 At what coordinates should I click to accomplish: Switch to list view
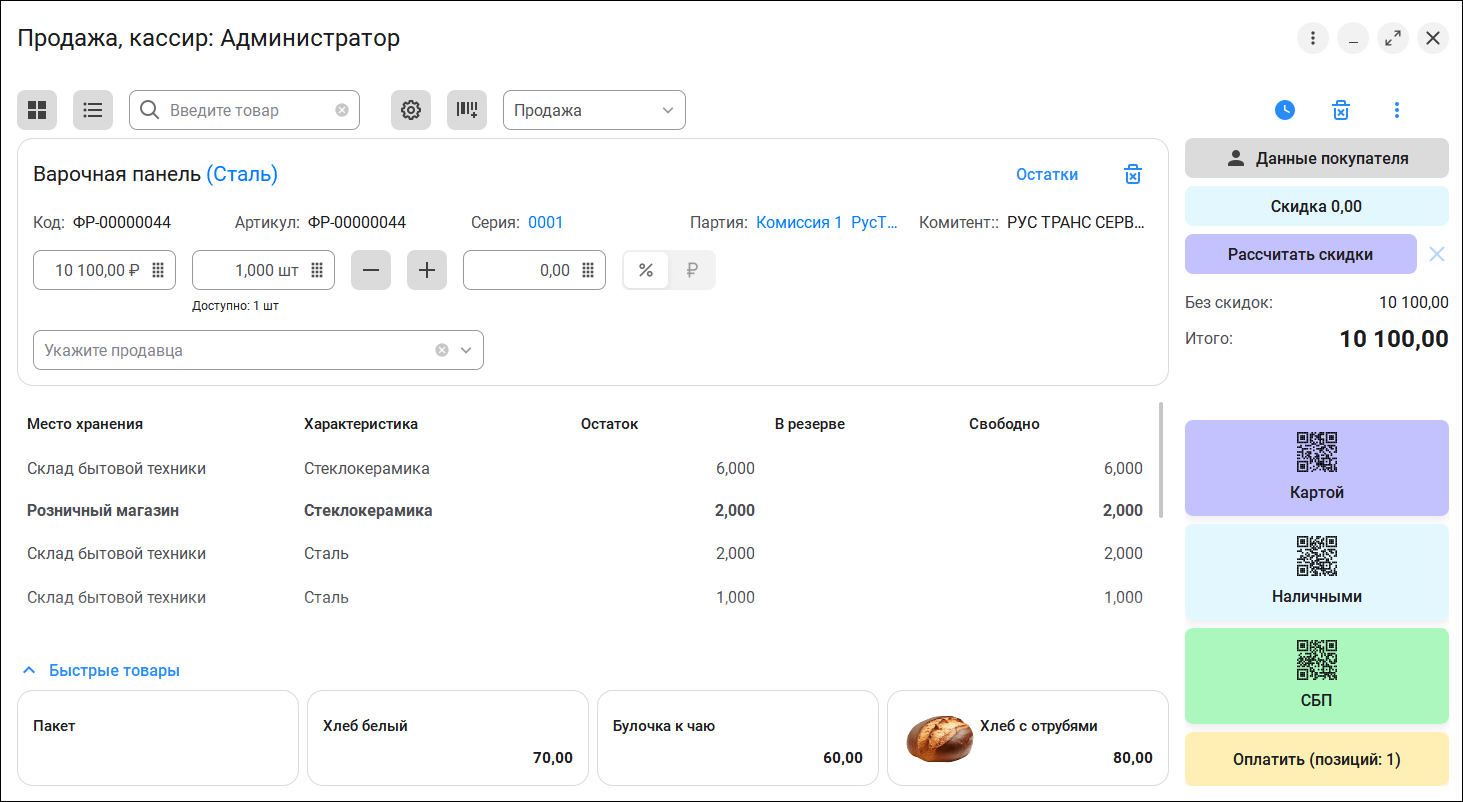coord(93,110)
